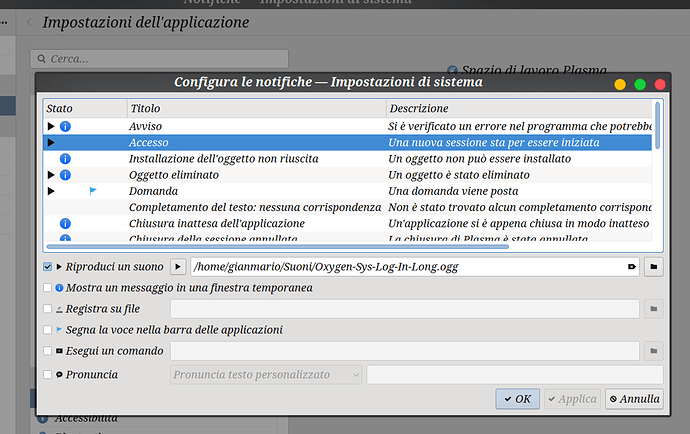Click the Accessibilità icon in the background sidebar

click(x=43, y=418)
